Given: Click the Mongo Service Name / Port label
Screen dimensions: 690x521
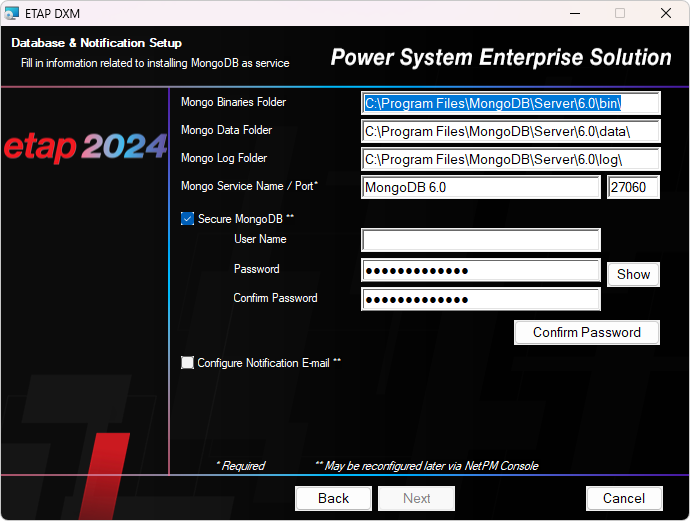Looking at the screenshot, I should point(249,186).
